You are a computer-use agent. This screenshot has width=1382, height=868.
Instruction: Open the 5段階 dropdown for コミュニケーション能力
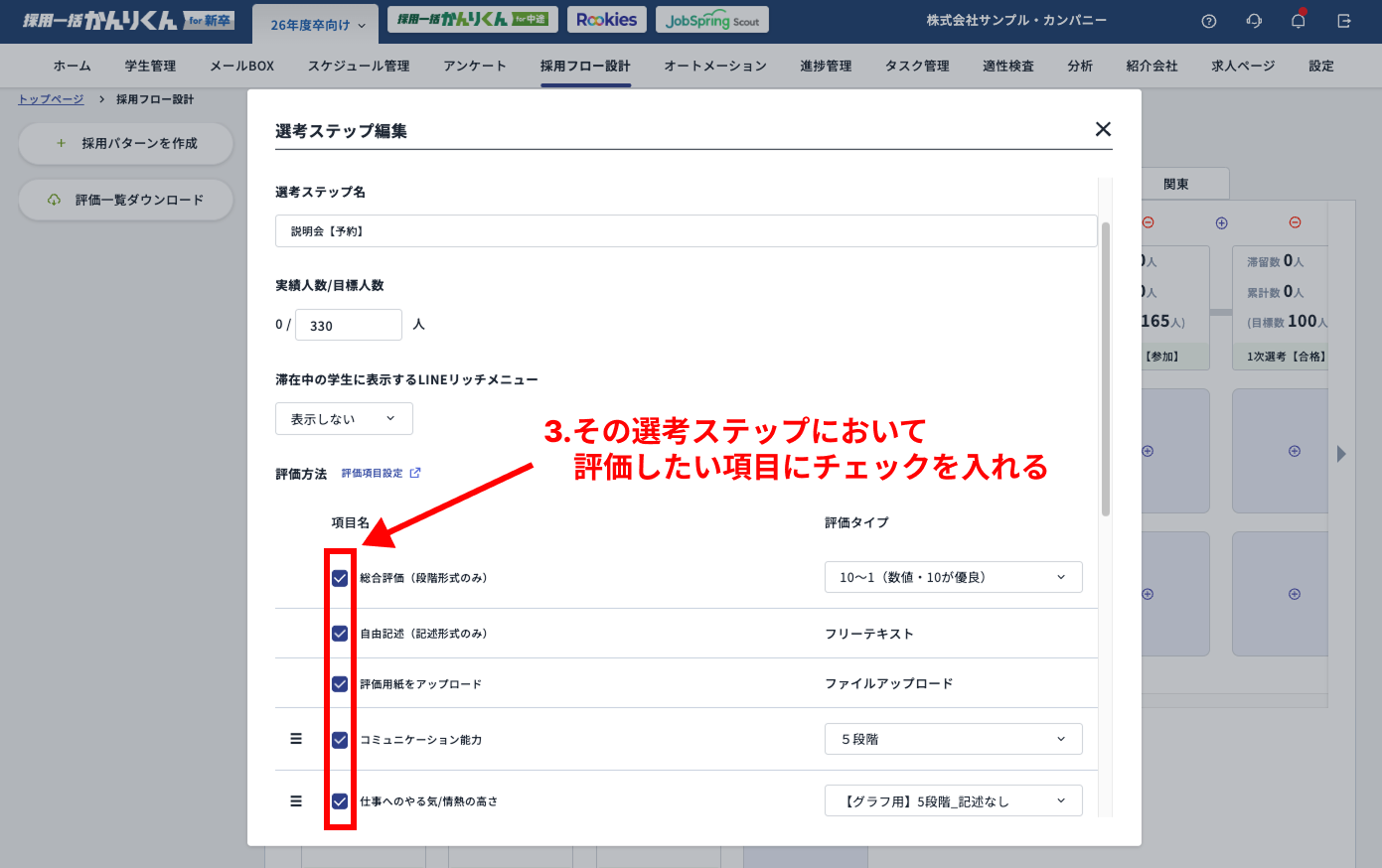953,739
